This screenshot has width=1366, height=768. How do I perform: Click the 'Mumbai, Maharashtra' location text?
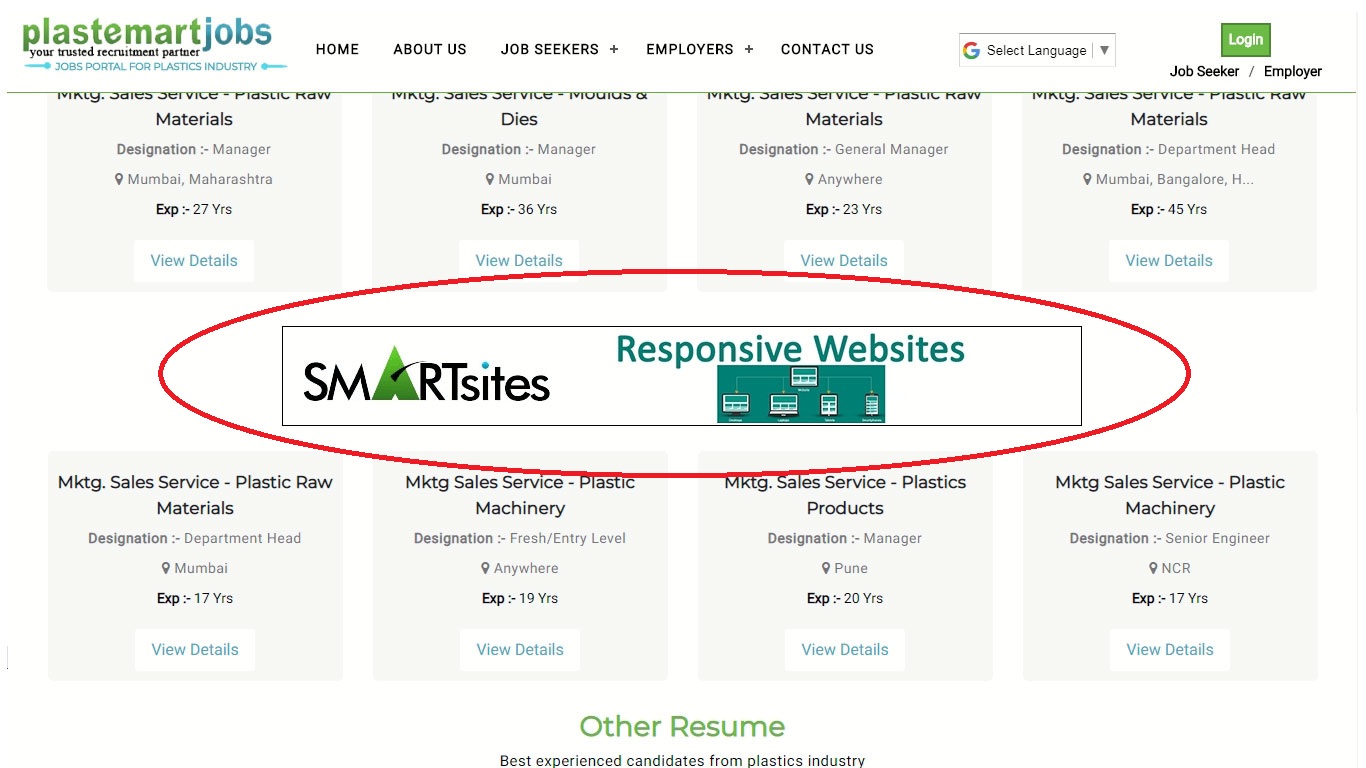[200, 179]
